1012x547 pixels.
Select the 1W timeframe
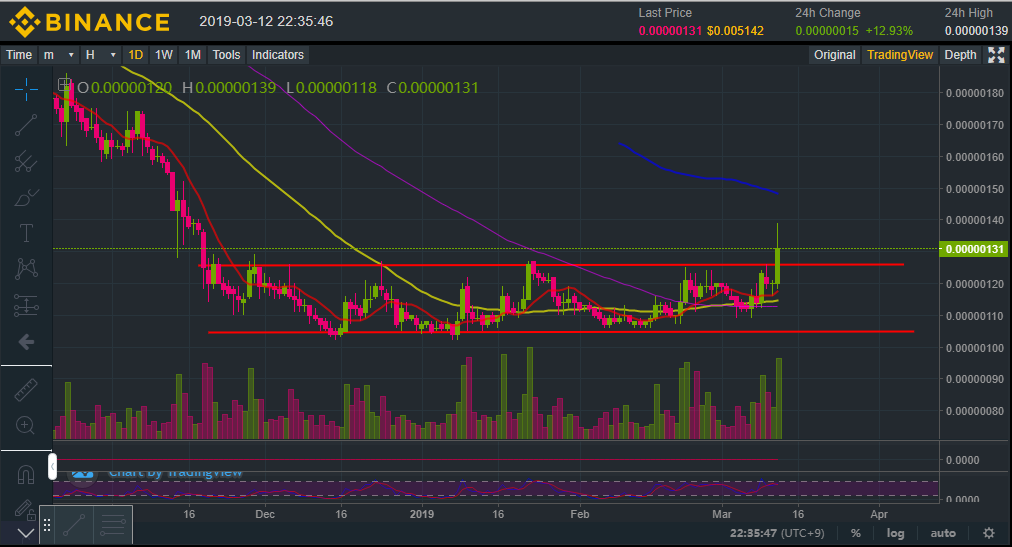(164, 55)
